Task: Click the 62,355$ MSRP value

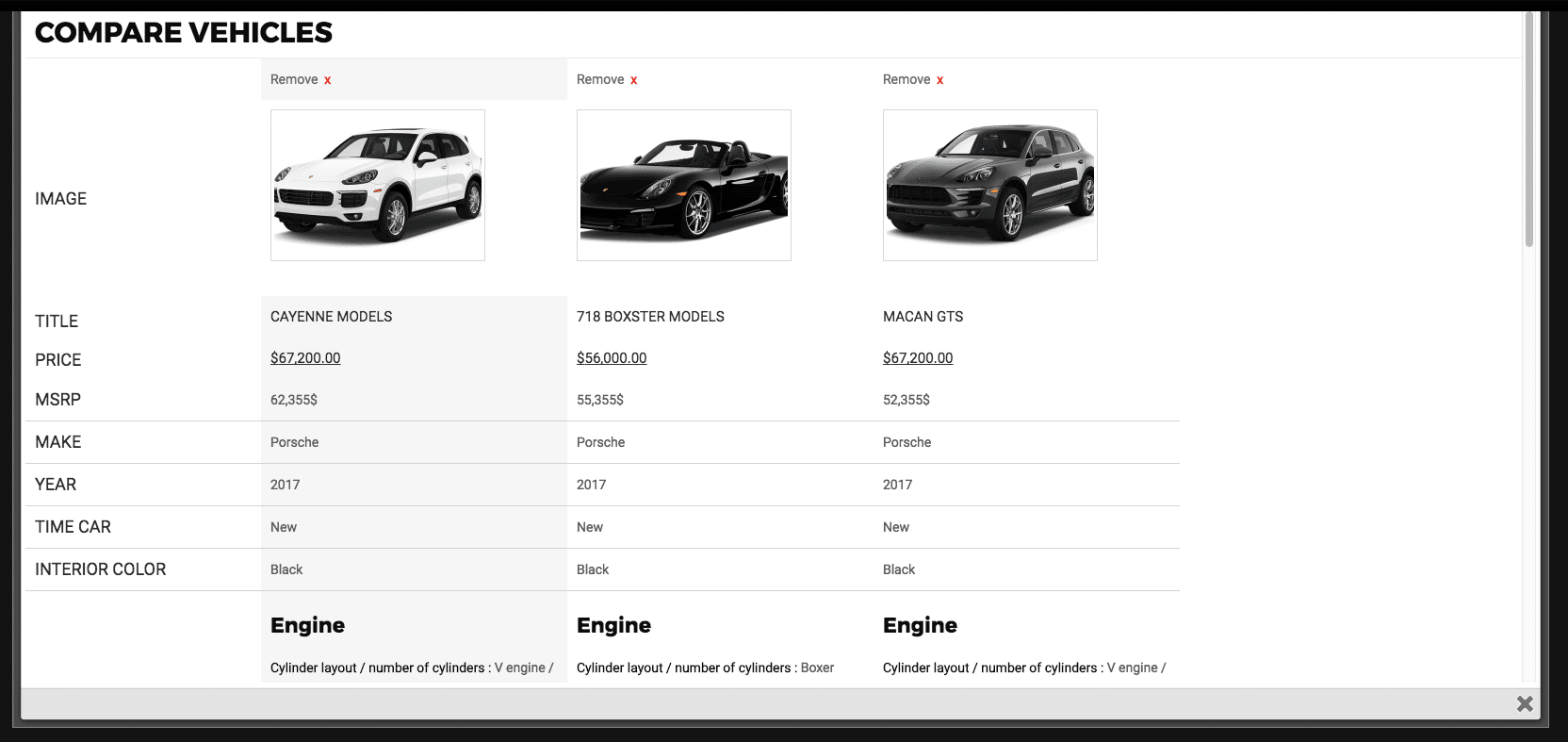Action: click(294, 400)
